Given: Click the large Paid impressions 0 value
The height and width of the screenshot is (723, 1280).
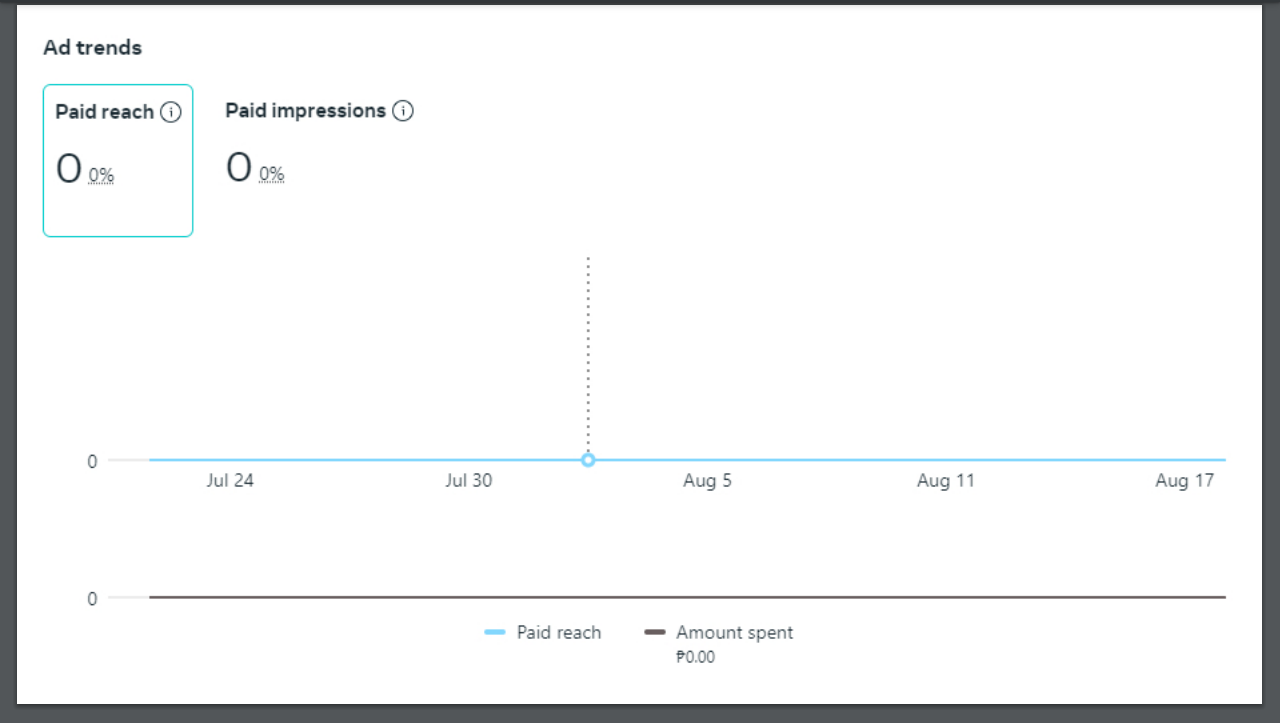Looking at the screenshot, I should point(238,168).
